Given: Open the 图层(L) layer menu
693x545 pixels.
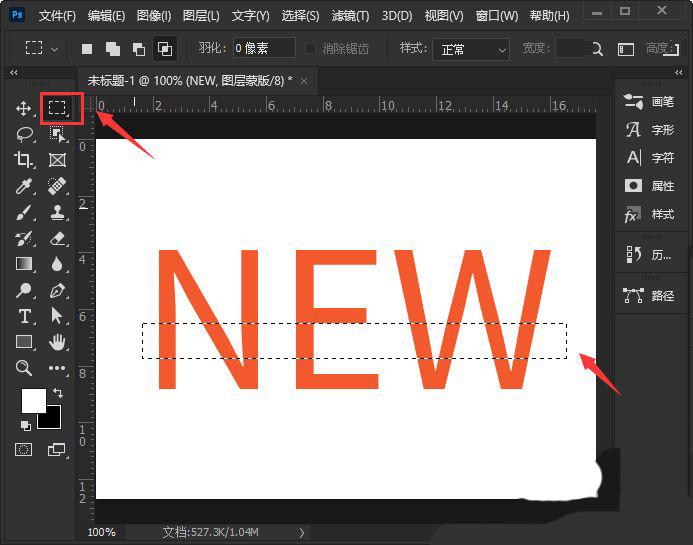Looking at the screenshot, I should coord(201,16).
